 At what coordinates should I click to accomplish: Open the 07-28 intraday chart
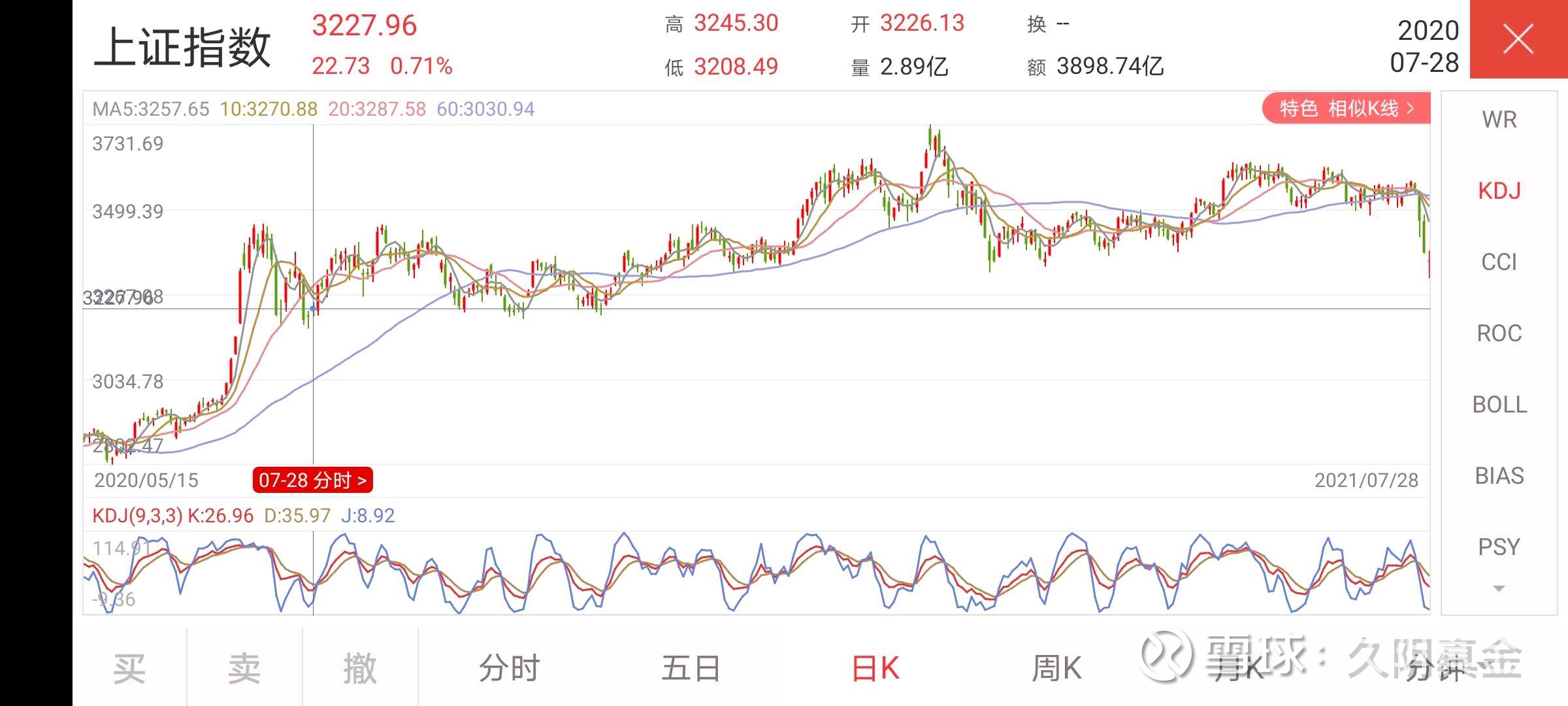pos(312,480)
